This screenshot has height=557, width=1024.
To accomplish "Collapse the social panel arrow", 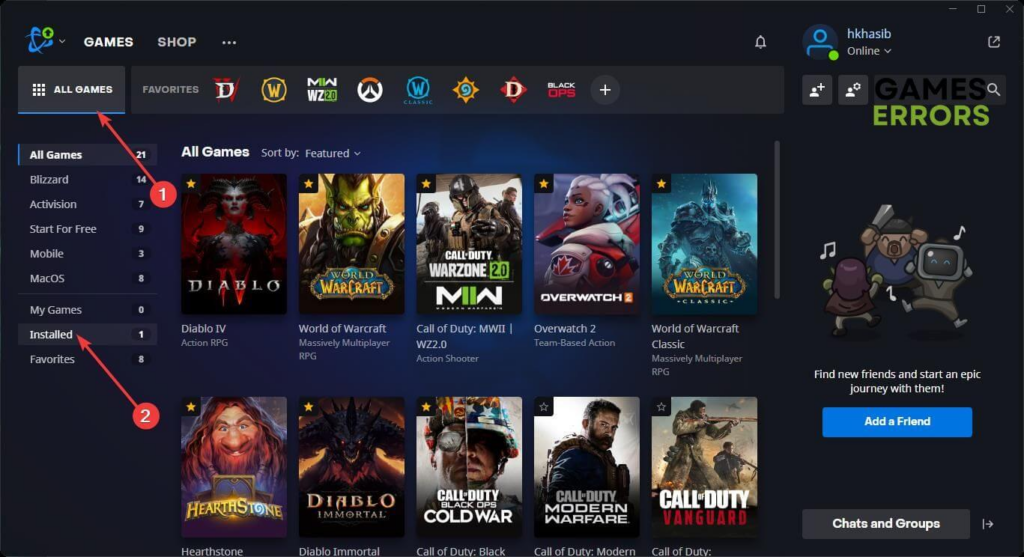I will point(987,524).
